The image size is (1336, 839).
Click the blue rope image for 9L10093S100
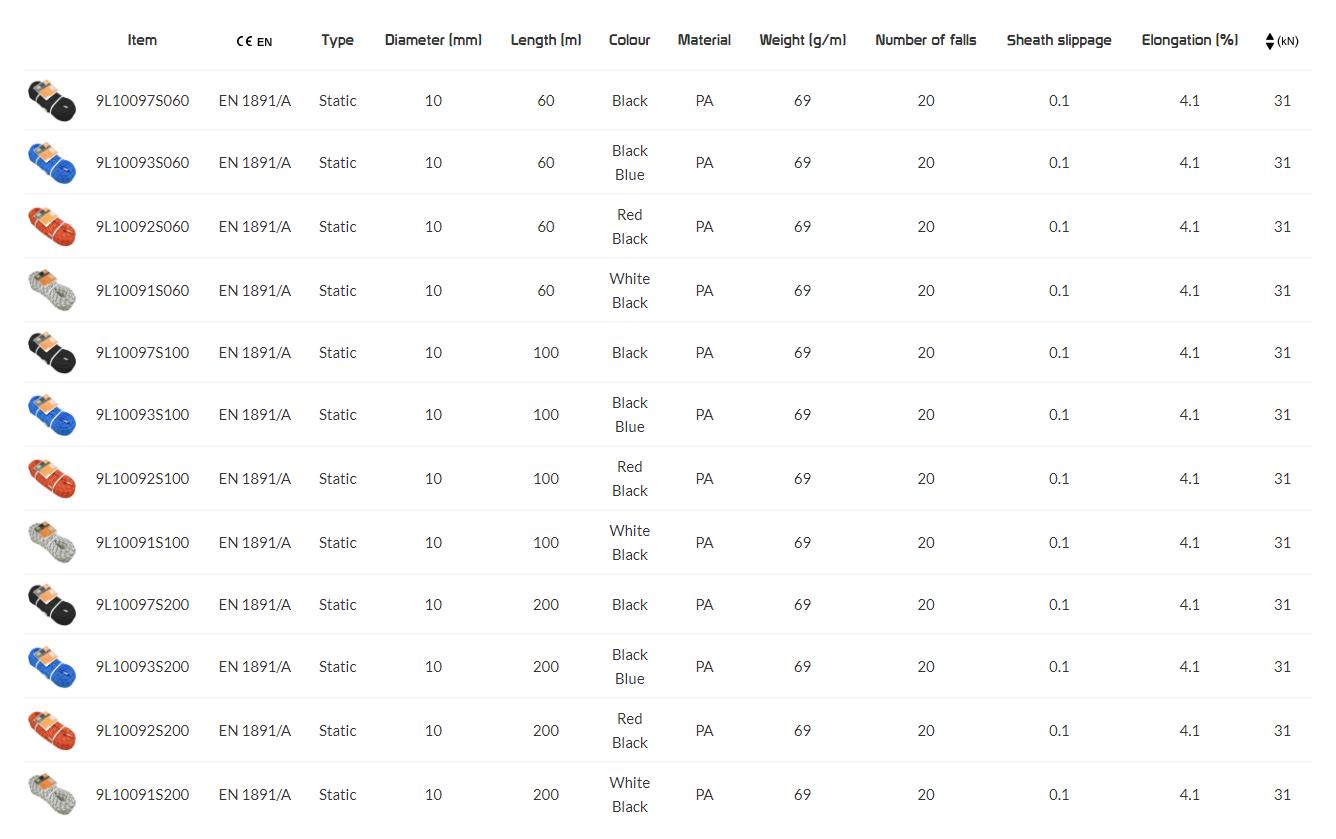[52, 415]
